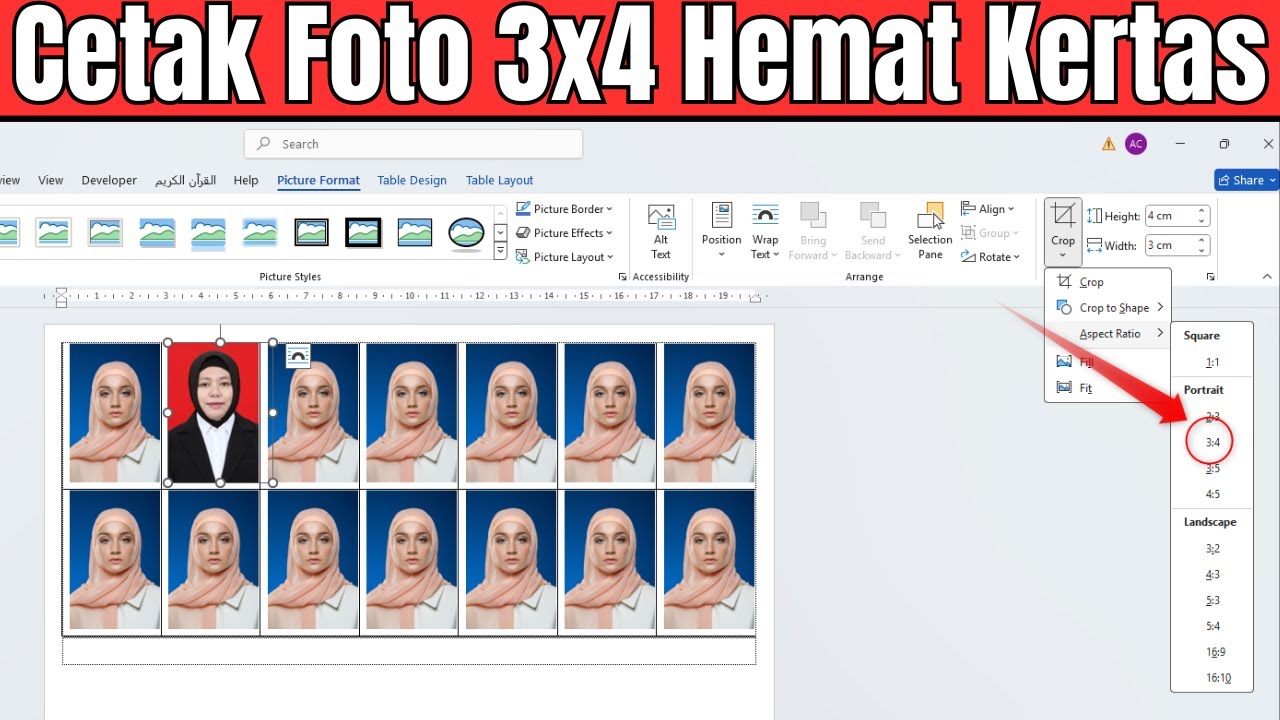This screenshot has height=720, width=1280.
Task: Select 1:1 square aspect ratio
Action: pos(1212,363)
